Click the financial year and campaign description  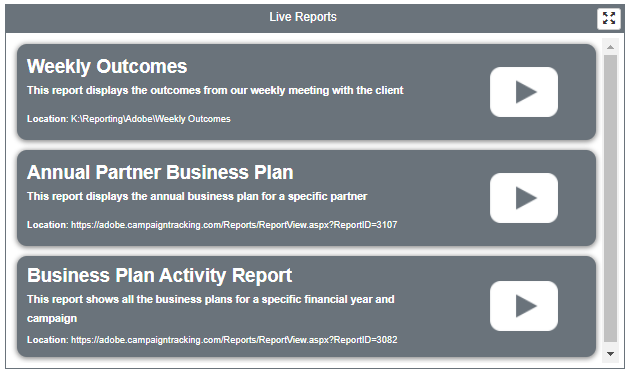coord(210,309)
